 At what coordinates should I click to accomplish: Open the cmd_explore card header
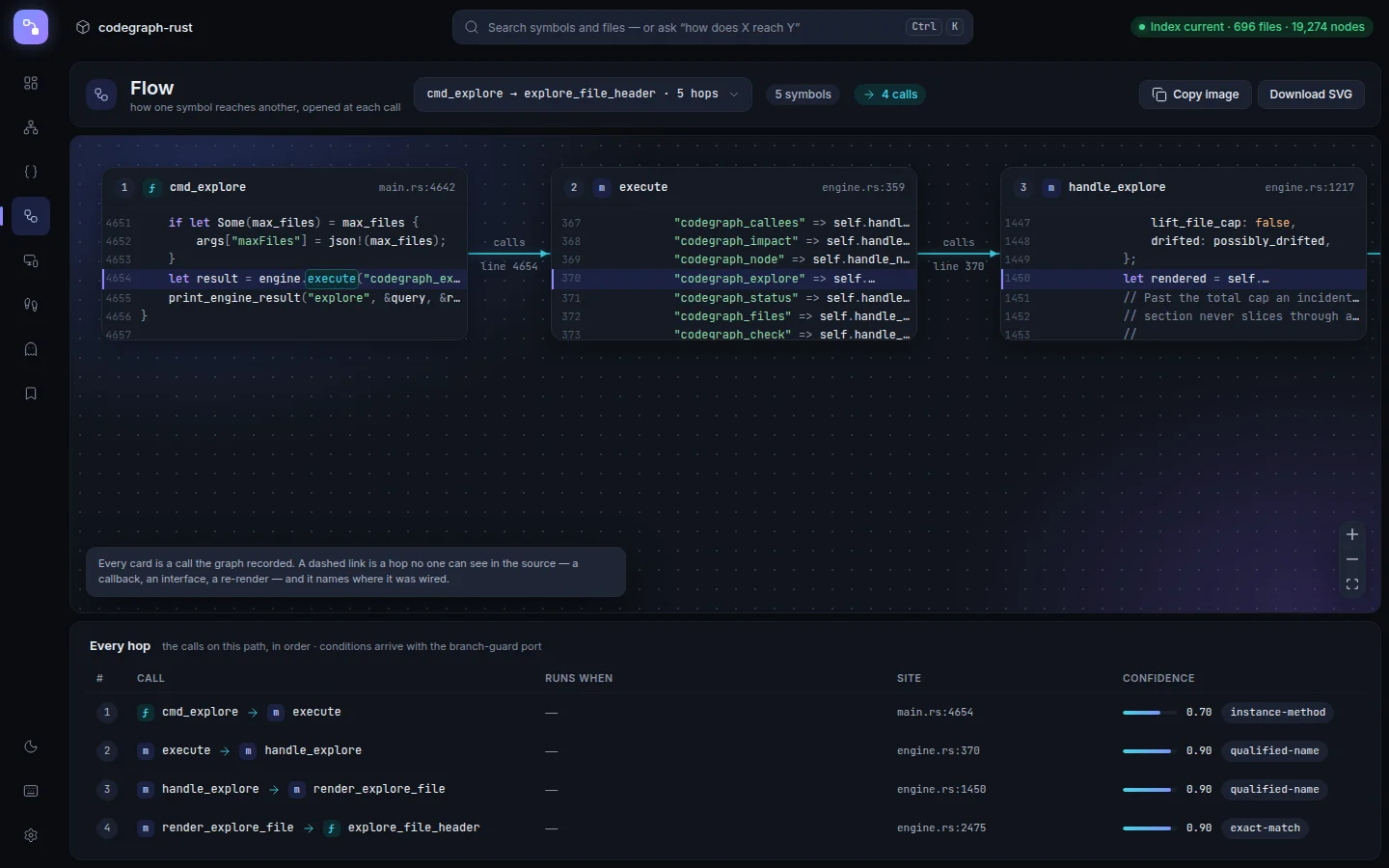point(285,187)
